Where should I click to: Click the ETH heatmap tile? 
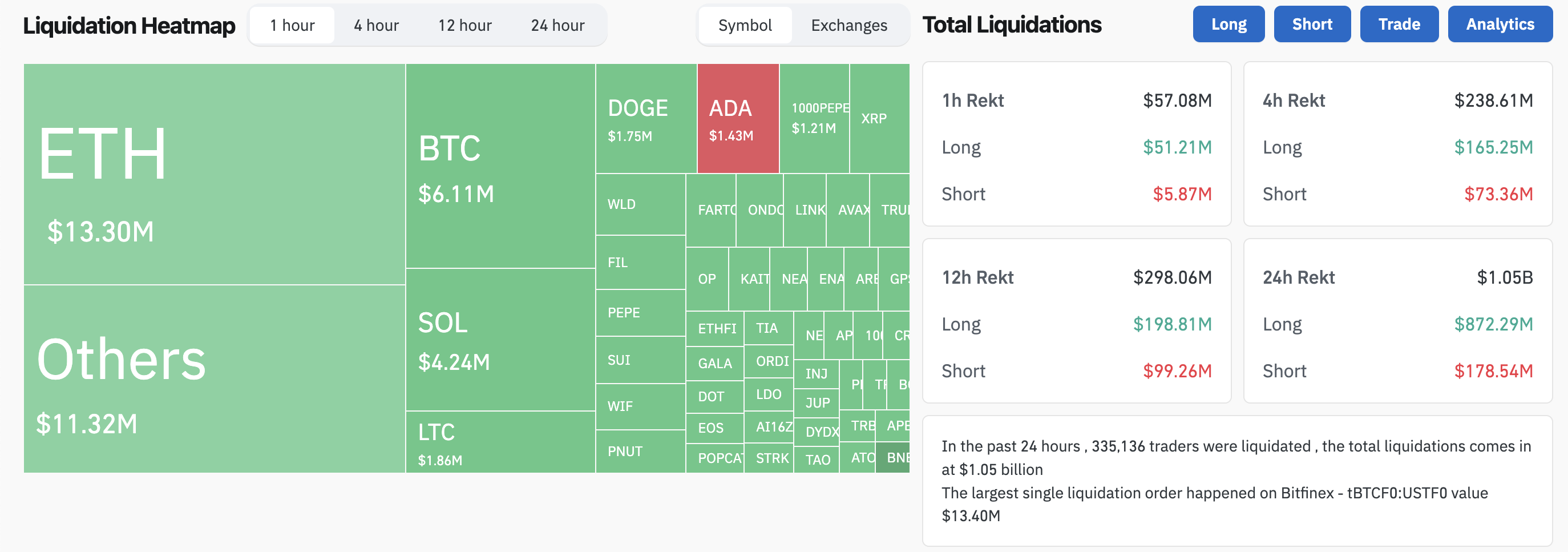(x=215, y=174)
